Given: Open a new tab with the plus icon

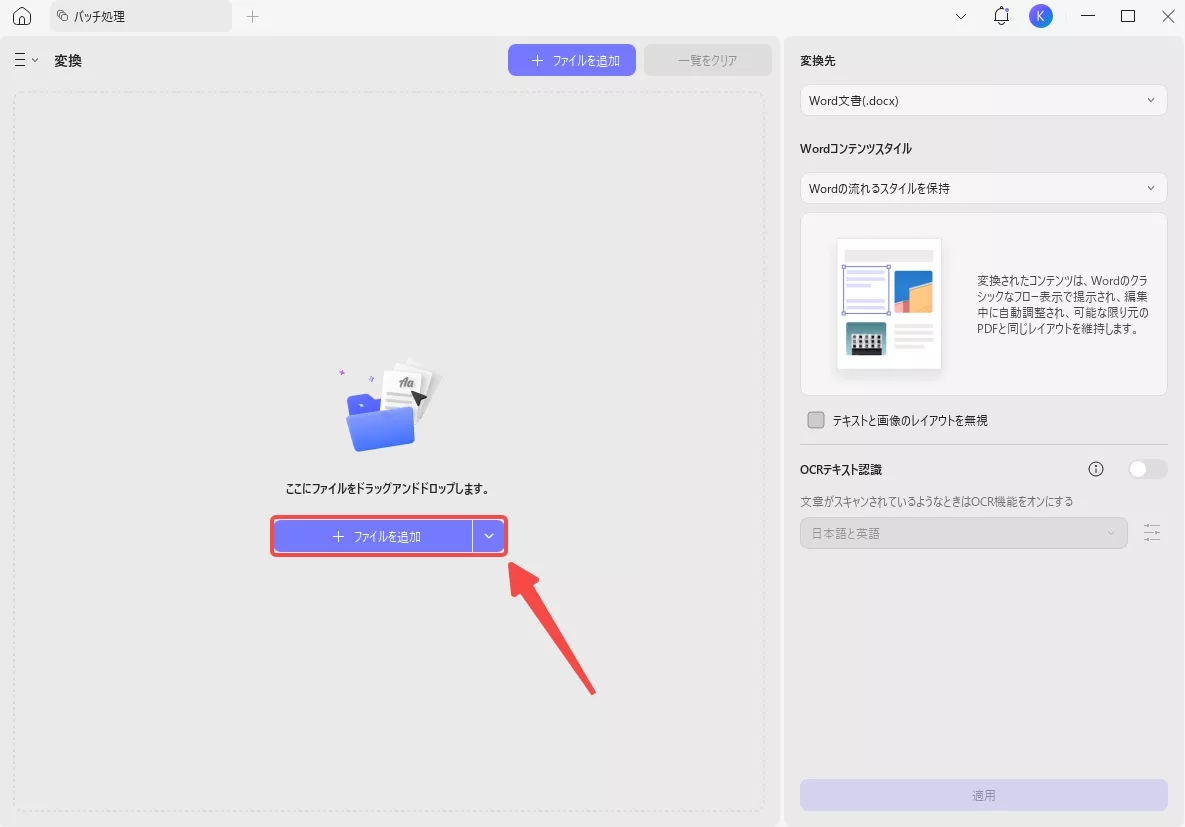Looking at the screenshot, I should (252, 16).
